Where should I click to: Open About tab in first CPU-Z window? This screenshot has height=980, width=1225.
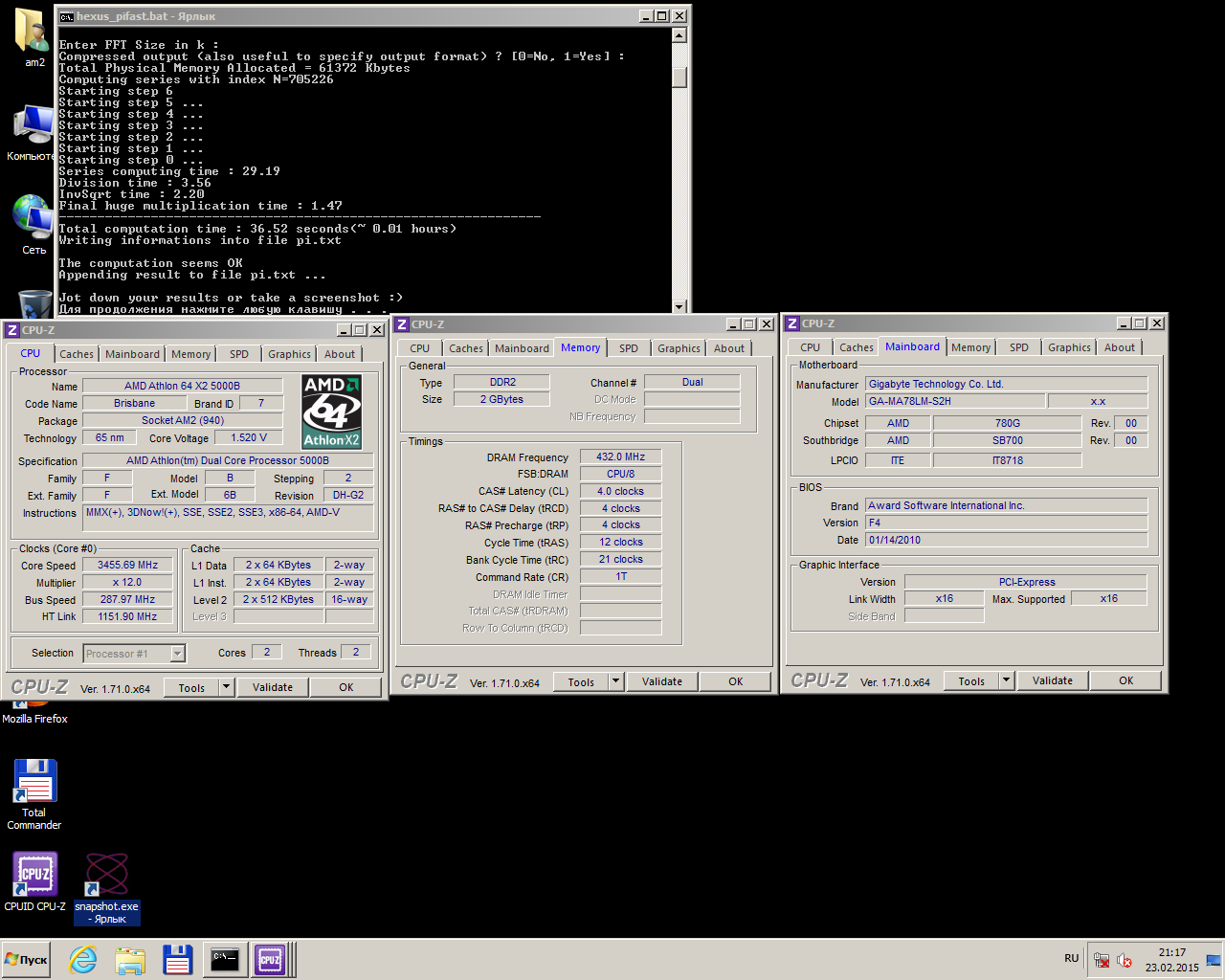(x=340, y=354)
